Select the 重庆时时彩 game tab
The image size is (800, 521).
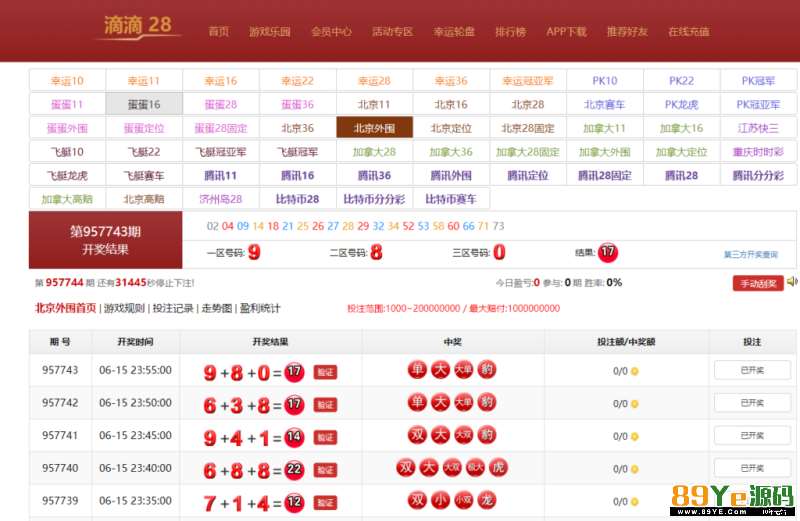coord(759,152)
